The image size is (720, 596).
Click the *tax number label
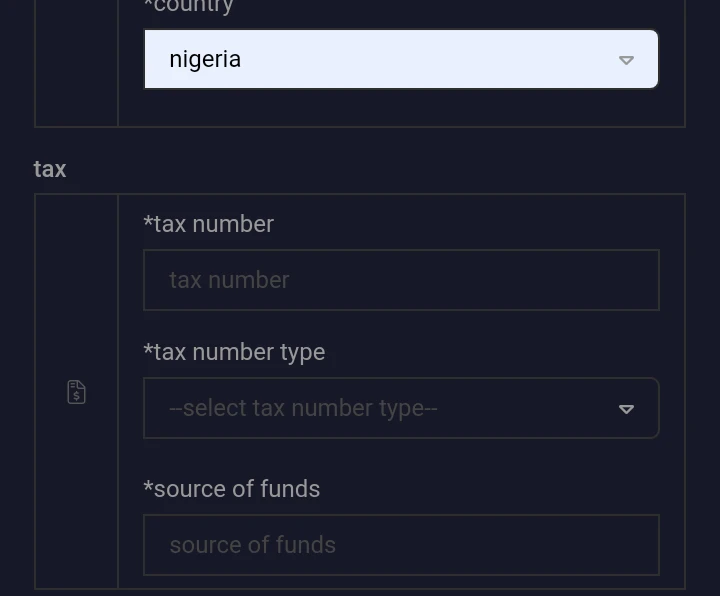tap(208, 224)
